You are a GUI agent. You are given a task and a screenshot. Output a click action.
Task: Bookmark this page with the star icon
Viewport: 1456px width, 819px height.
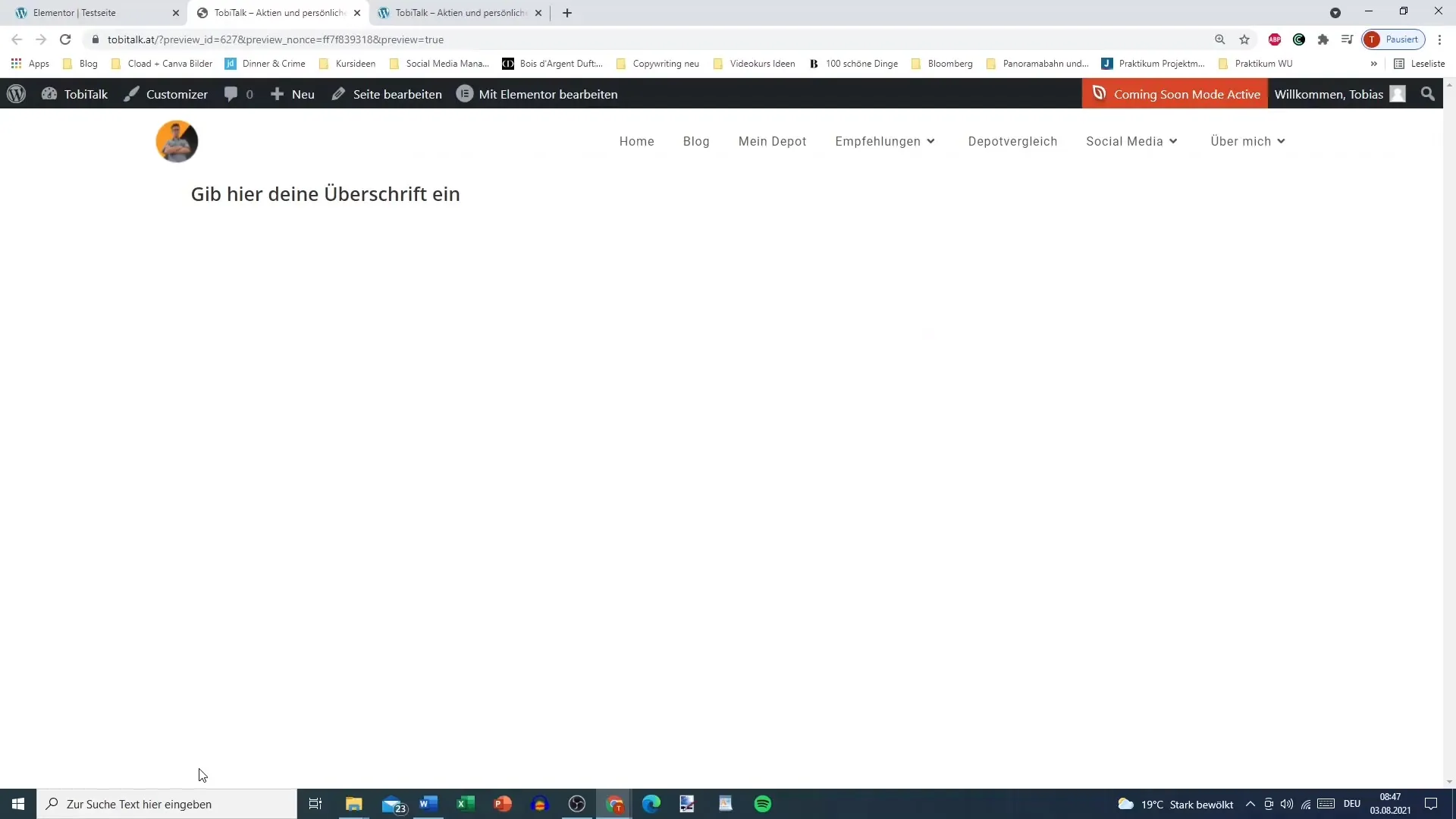point(1244,39)
